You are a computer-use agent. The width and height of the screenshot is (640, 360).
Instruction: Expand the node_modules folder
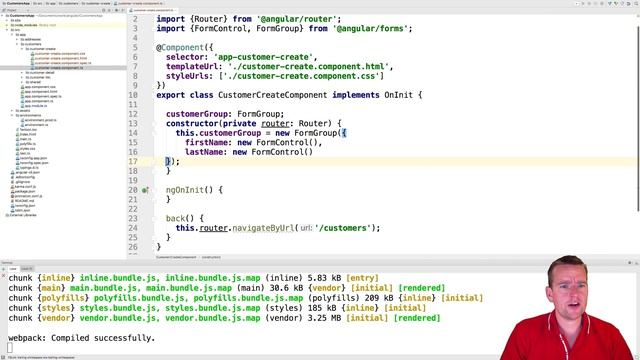[x=7, y=25]
